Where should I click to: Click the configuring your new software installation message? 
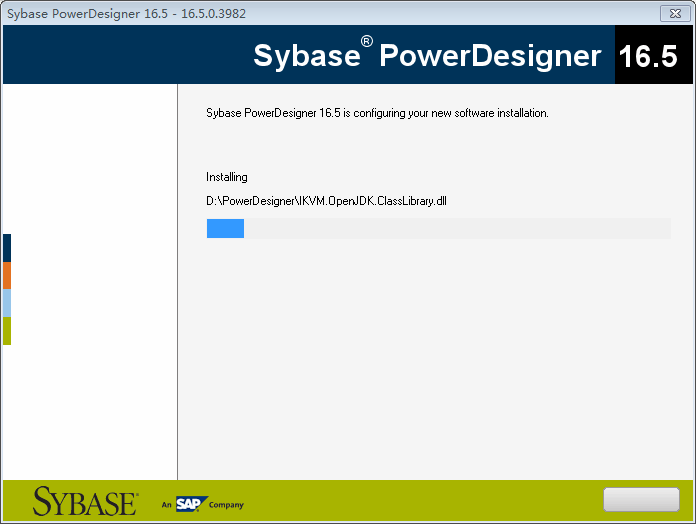tap(377, 113)
